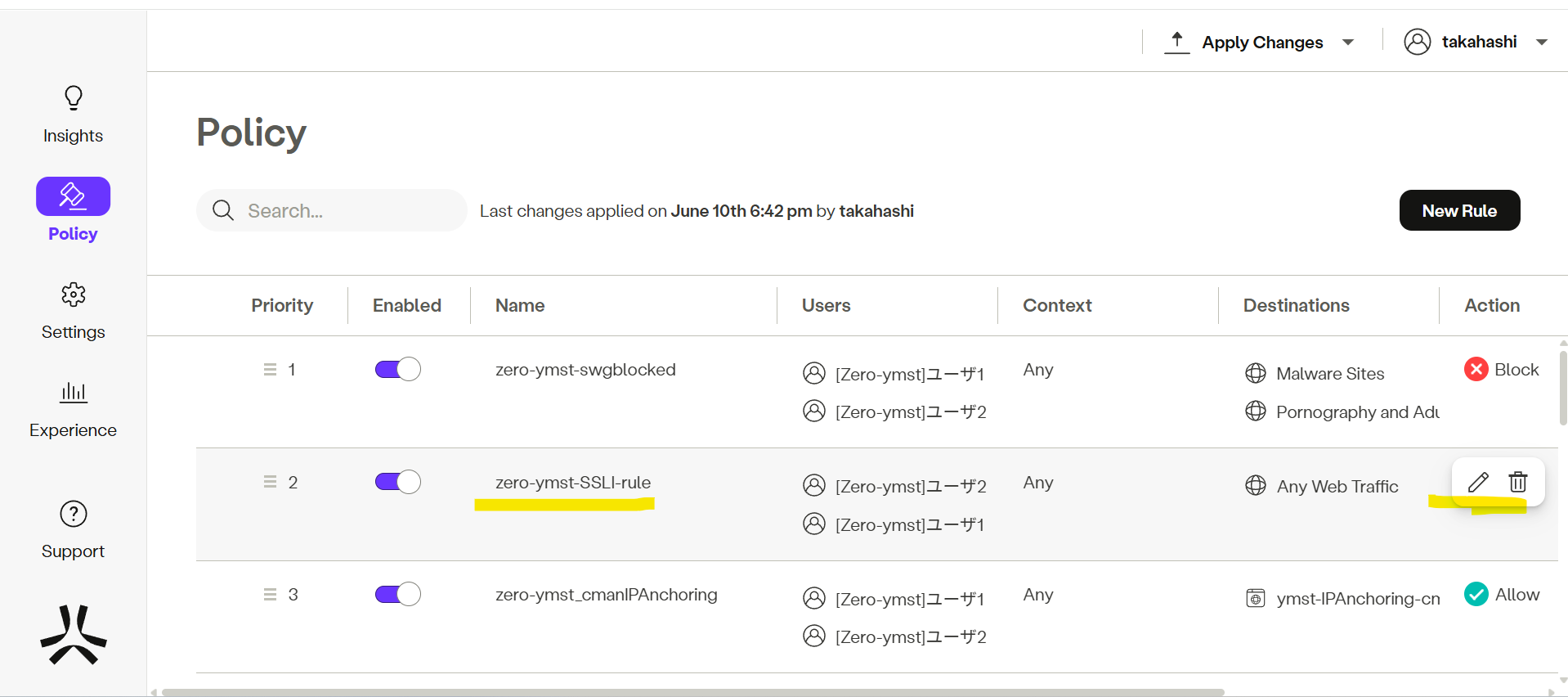Toggle off the zero-ymst-SSLI-rule switch
Viewport: 1568px width, 697px height.
click(x=397, y=482)
